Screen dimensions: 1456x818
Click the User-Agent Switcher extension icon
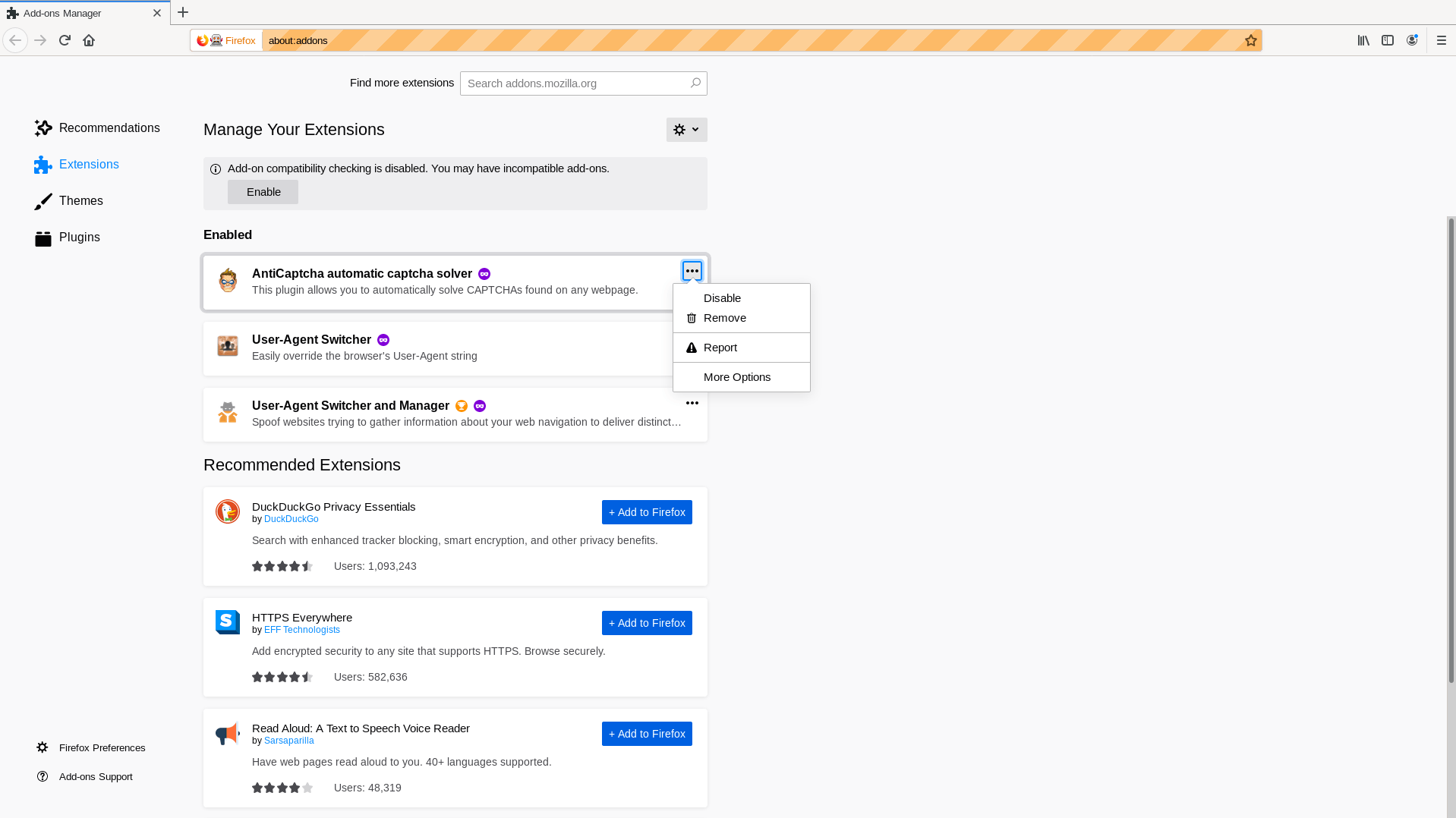228,346
